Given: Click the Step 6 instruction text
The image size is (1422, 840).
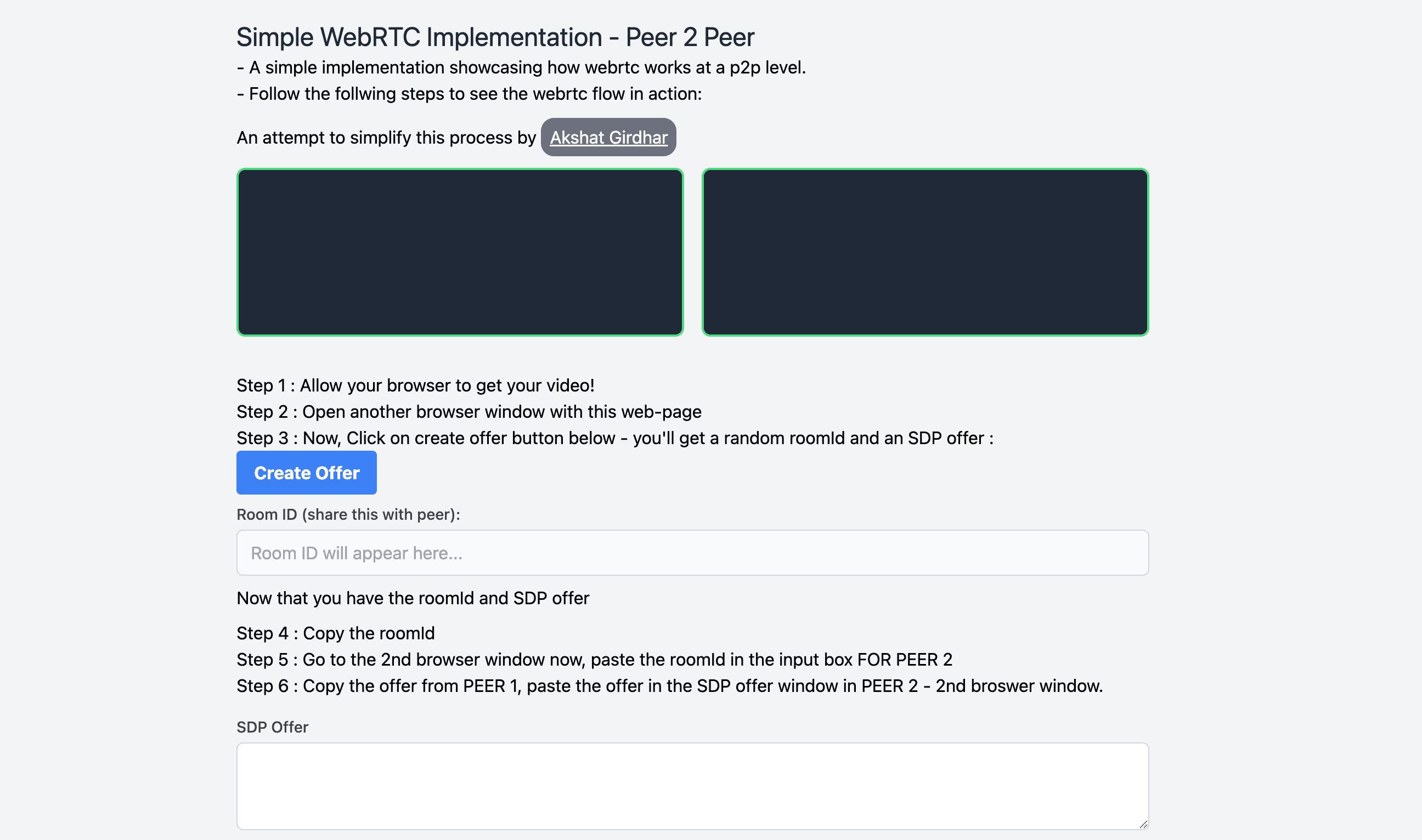Looking at the screenshot, I should pos(668,685).
